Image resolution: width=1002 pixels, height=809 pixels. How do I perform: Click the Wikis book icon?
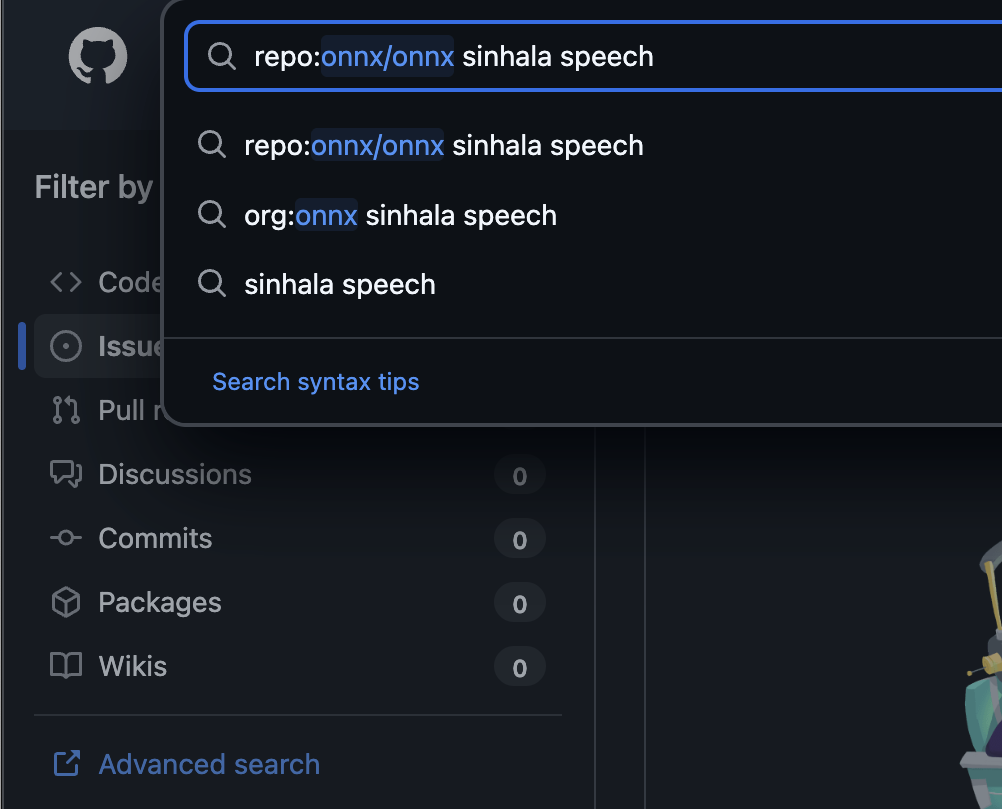(66, 666)
